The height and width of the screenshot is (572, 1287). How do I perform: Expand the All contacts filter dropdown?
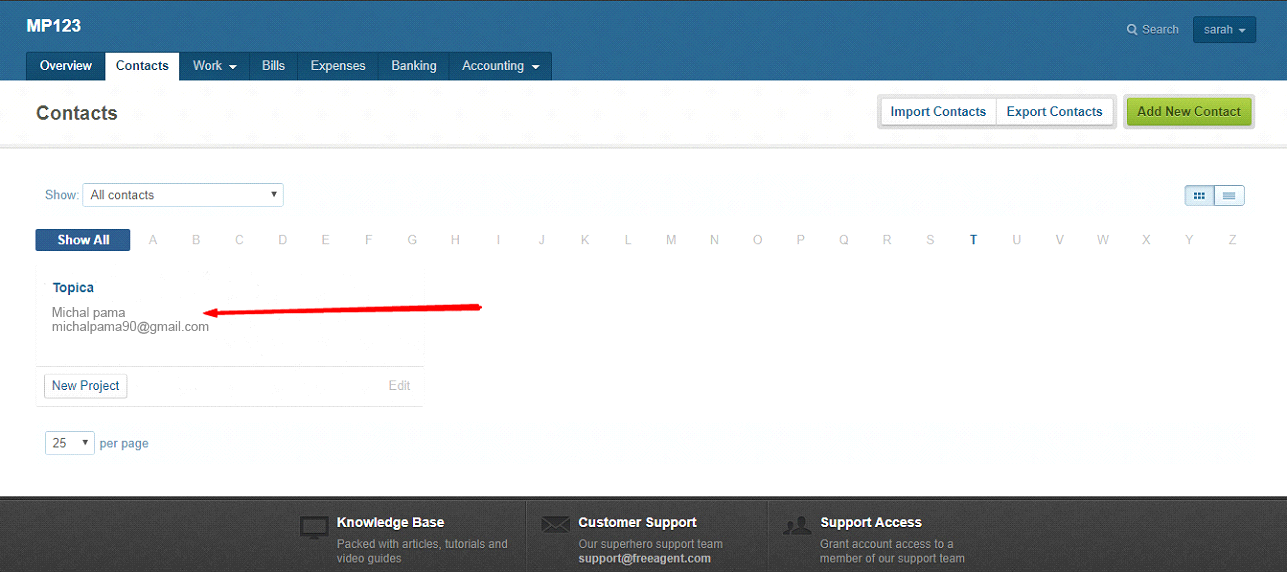pos(184,195)
